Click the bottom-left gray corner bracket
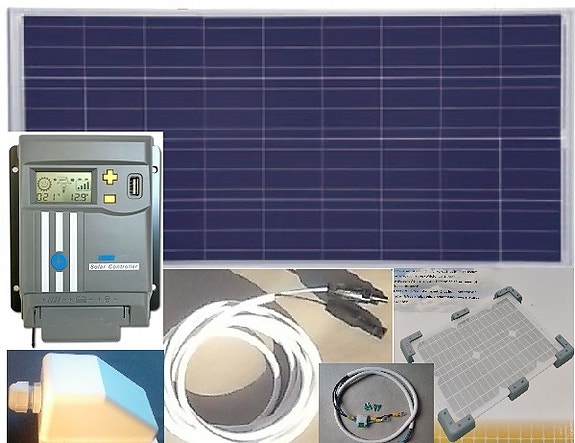This screenshot has width=575, height=443. click(x=455, y=424)
